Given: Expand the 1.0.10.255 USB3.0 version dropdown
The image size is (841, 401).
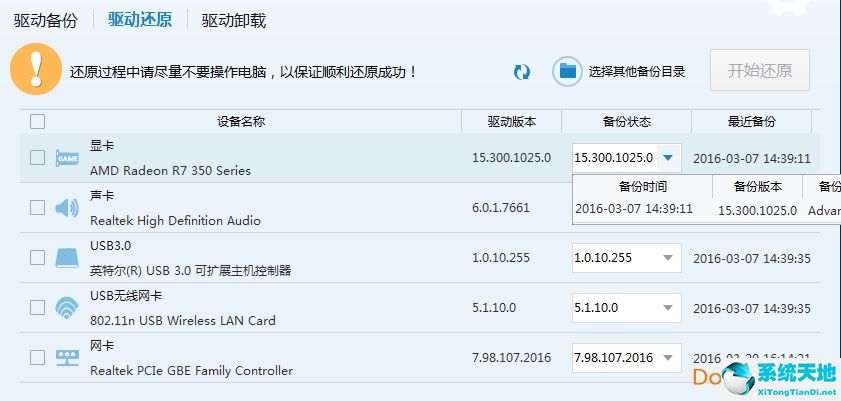Looking at the screenshot, I should 668,258.
